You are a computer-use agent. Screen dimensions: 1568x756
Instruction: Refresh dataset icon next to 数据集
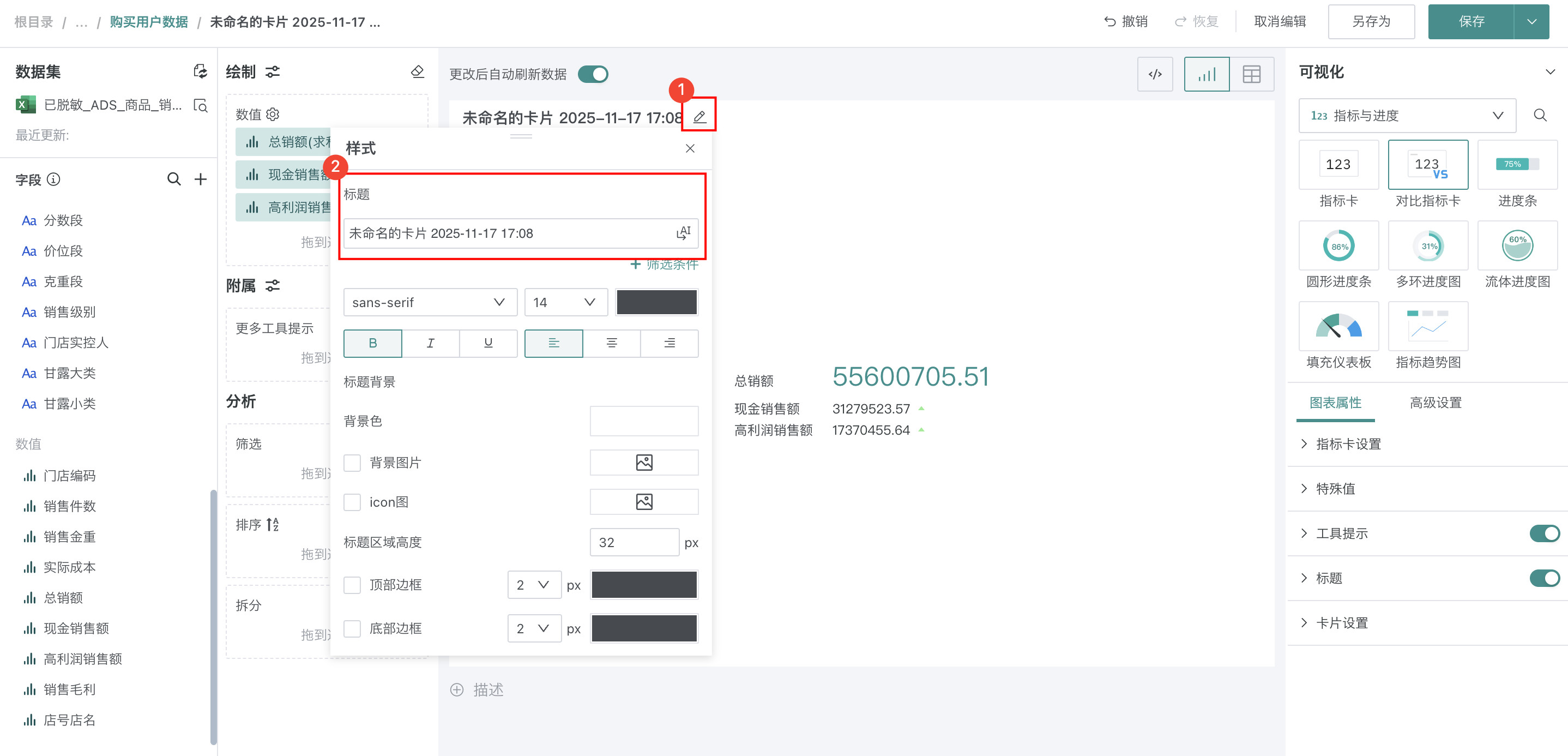click(x=200, y=71)
